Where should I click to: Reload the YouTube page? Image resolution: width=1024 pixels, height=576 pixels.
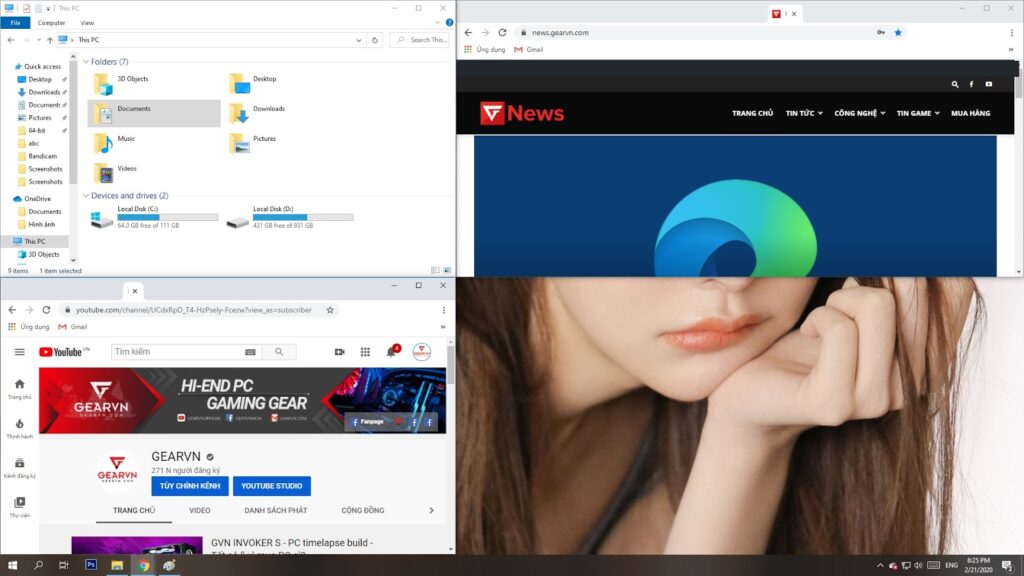(x=46, y=310)
